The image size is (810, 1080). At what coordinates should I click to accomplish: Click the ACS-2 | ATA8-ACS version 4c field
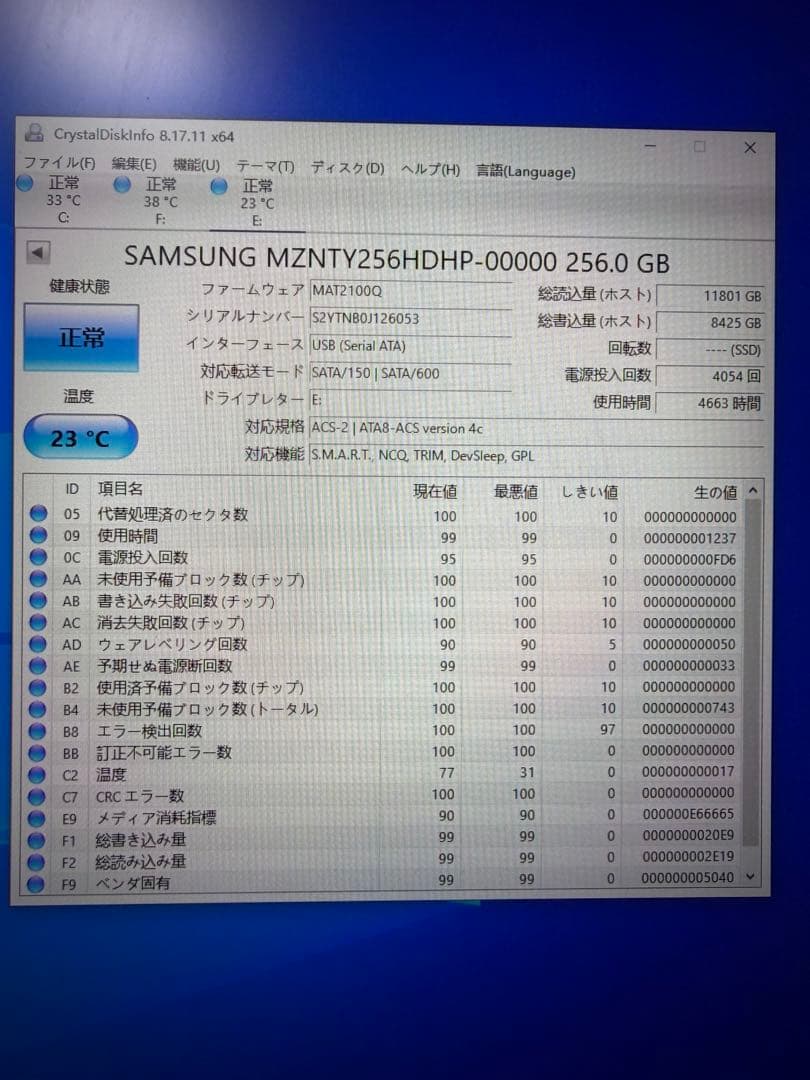click(x=536, y=428)
